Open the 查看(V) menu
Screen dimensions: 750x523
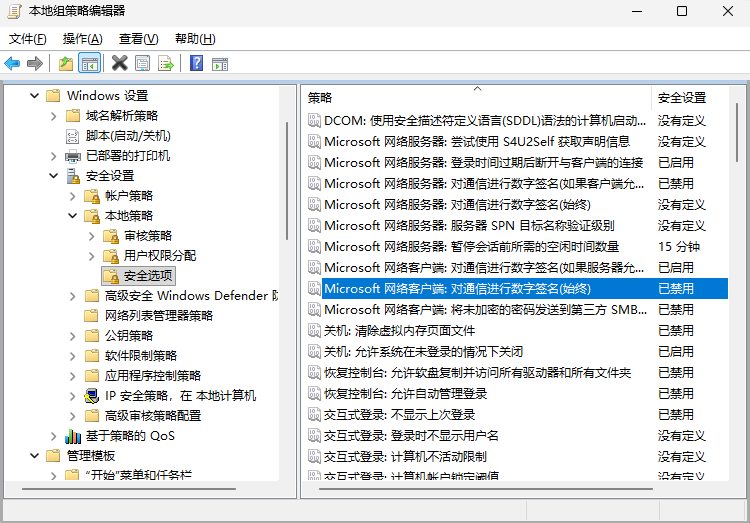(x=138, y=39)
